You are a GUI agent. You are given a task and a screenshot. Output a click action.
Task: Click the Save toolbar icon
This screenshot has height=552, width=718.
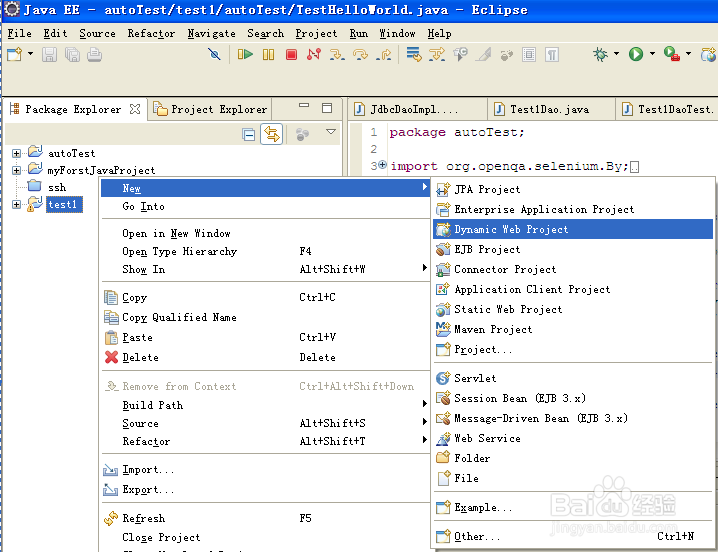pos(49,55)
